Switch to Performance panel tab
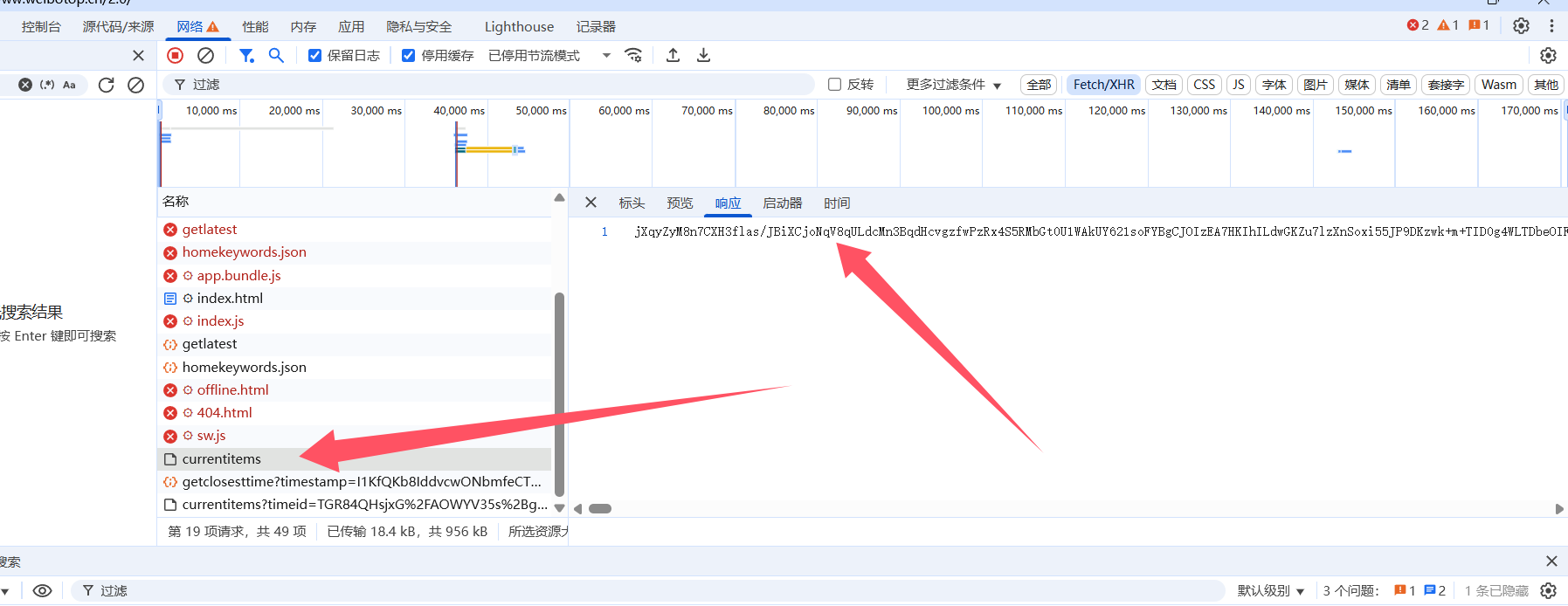The width and height of the screenshot is (1568, 606). coord(255,26)
